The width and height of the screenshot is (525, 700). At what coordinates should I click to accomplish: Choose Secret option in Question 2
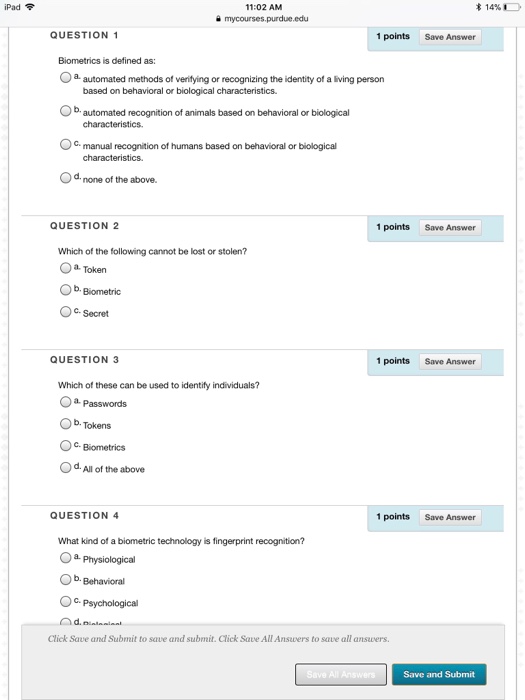pos(65,312)
